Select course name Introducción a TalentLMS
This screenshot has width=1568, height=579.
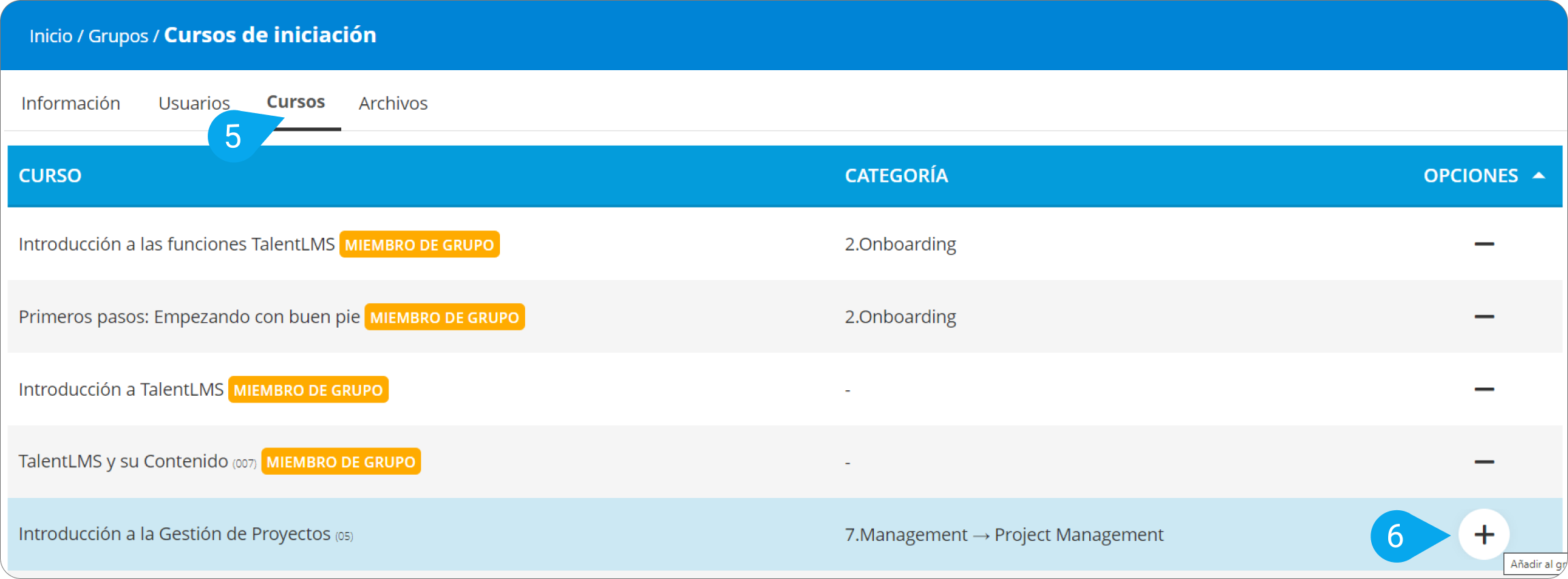[x=121, y=389]
